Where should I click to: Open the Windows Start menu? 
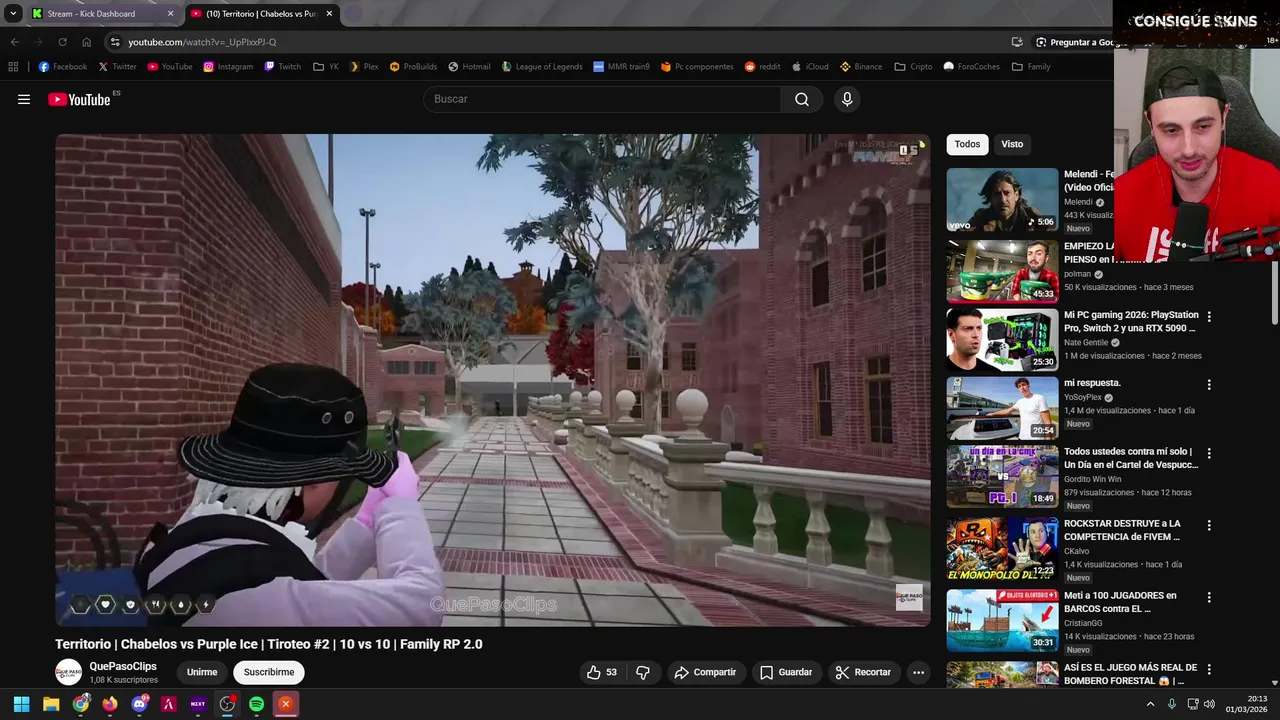tap(21, 704)
